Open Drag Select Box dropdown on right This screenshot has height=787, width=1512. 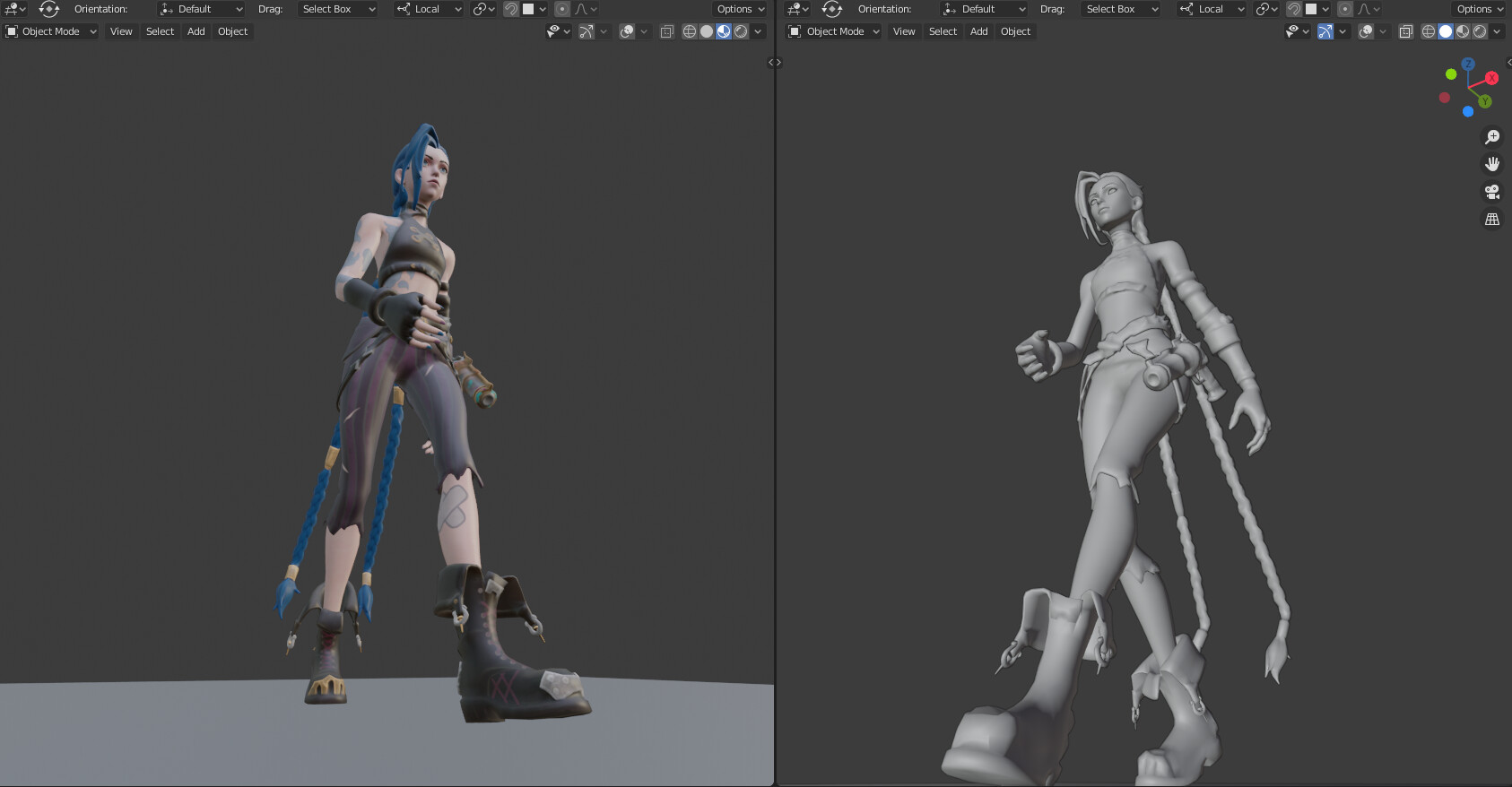click(1121, 9)
